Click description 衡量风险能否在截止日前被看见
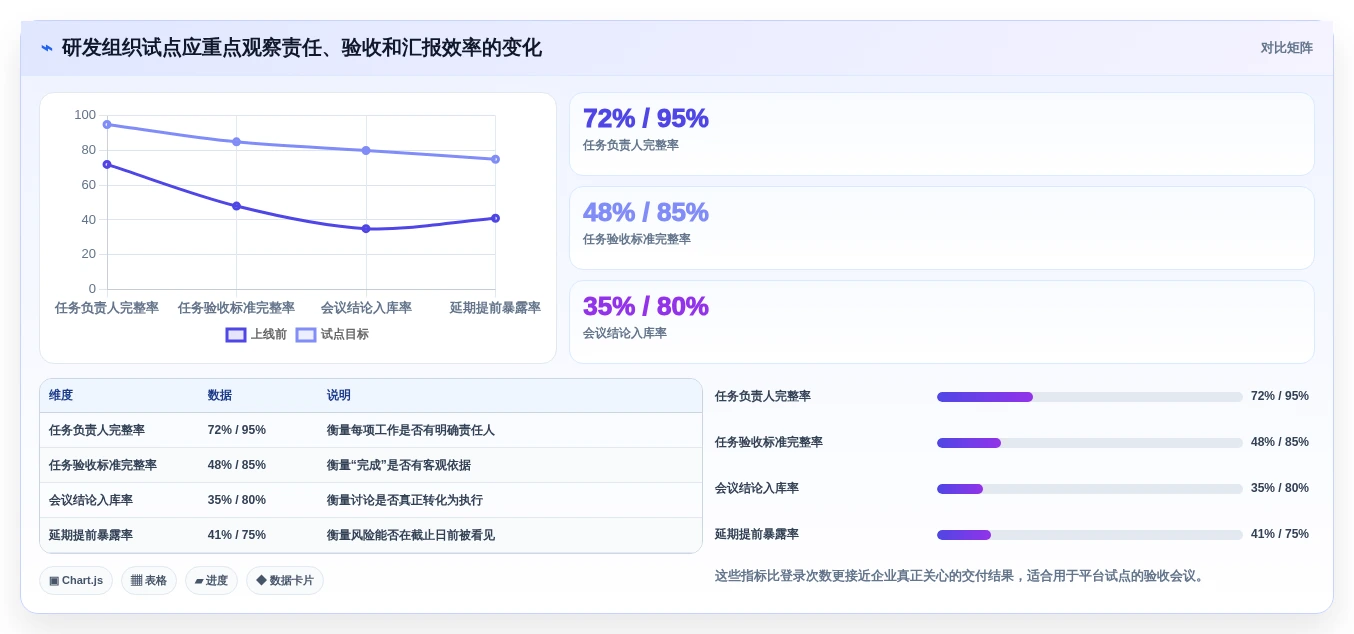The height and width of the screenshot is (634, 1354). (x=411, y=536)
